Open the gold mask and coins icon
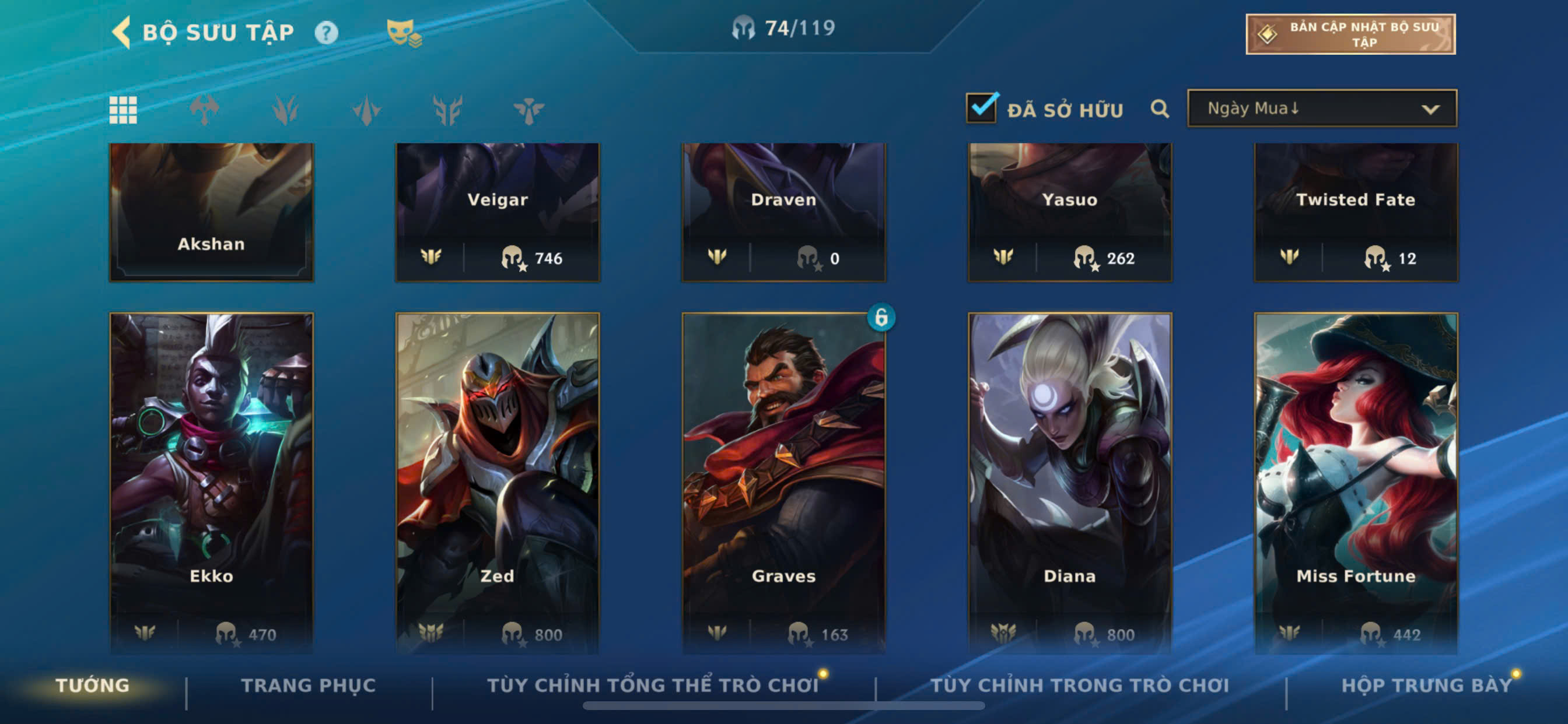 click(x=404, y=33)
